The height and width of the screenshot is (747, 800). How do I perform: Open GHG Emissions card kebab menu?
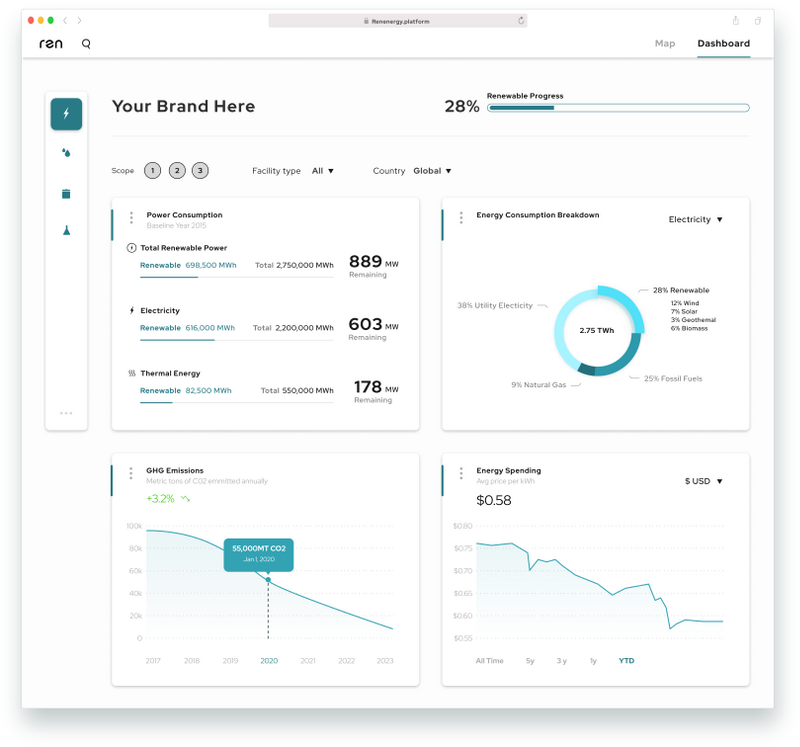pos(131,473)
